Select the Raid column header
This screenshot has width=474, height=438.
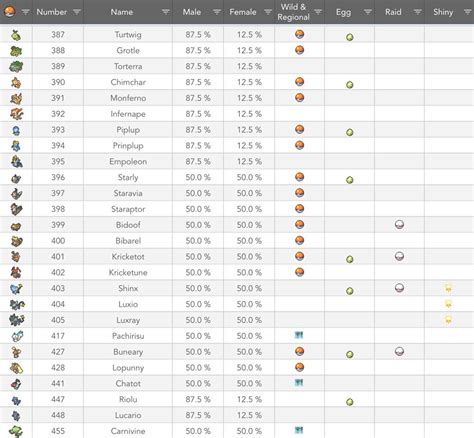(x=393, y=12)
